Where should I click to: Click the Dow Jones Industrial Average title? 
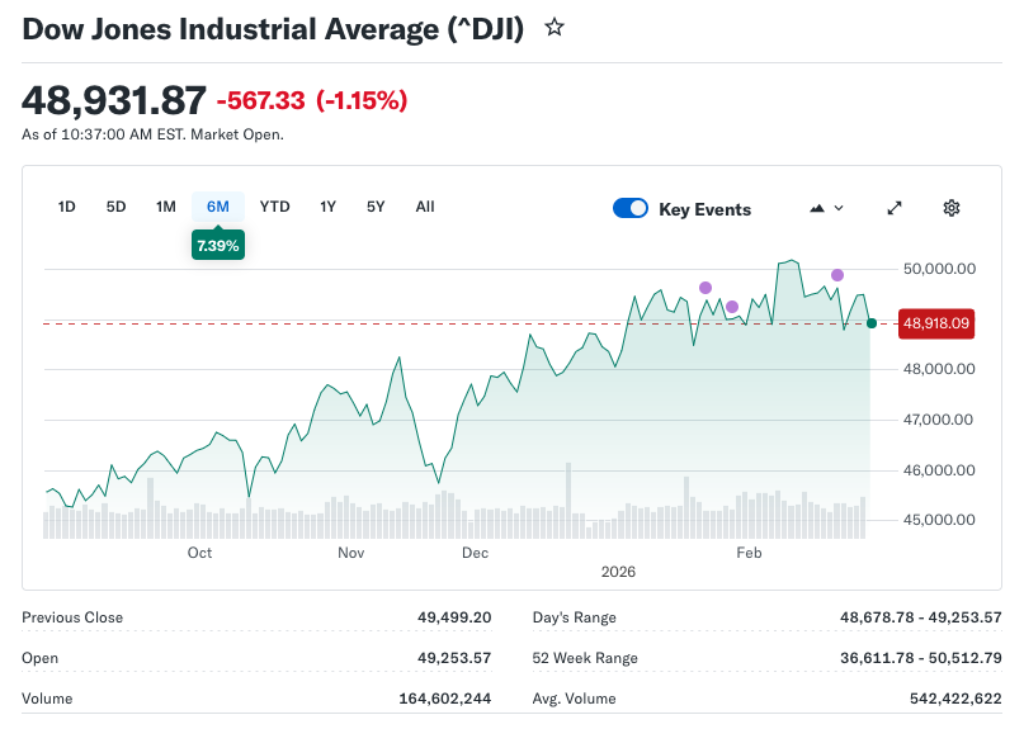271,28
